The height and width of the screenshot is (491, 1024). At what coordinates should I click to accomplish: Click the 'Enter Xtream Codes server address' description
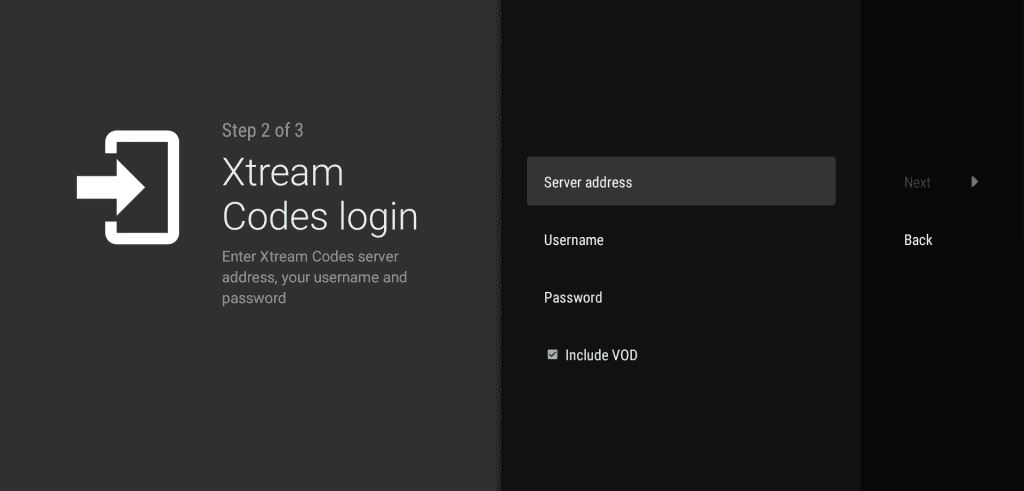tap(314, 277)
